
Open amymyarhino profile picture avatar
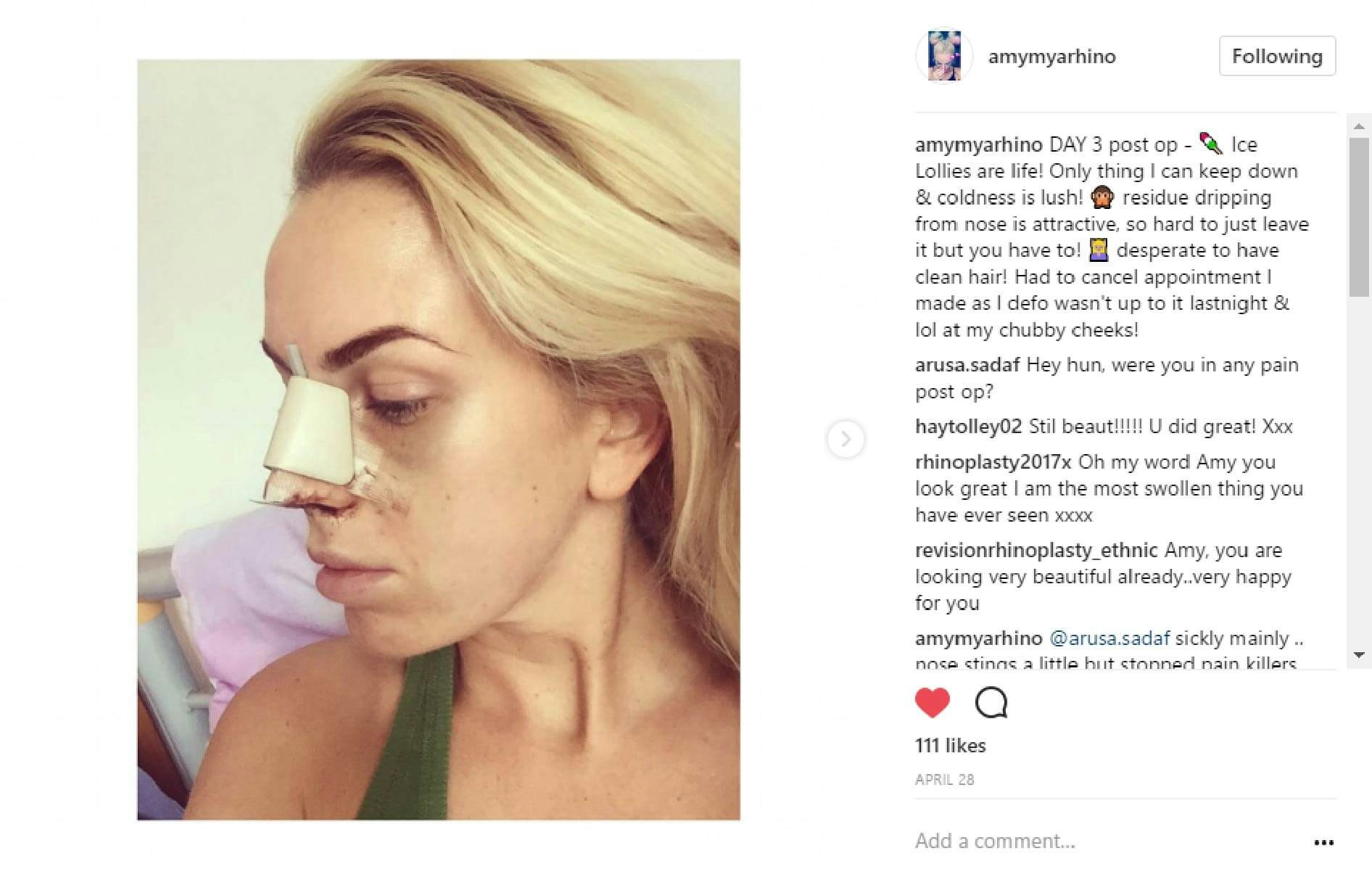tap(944, 56)
